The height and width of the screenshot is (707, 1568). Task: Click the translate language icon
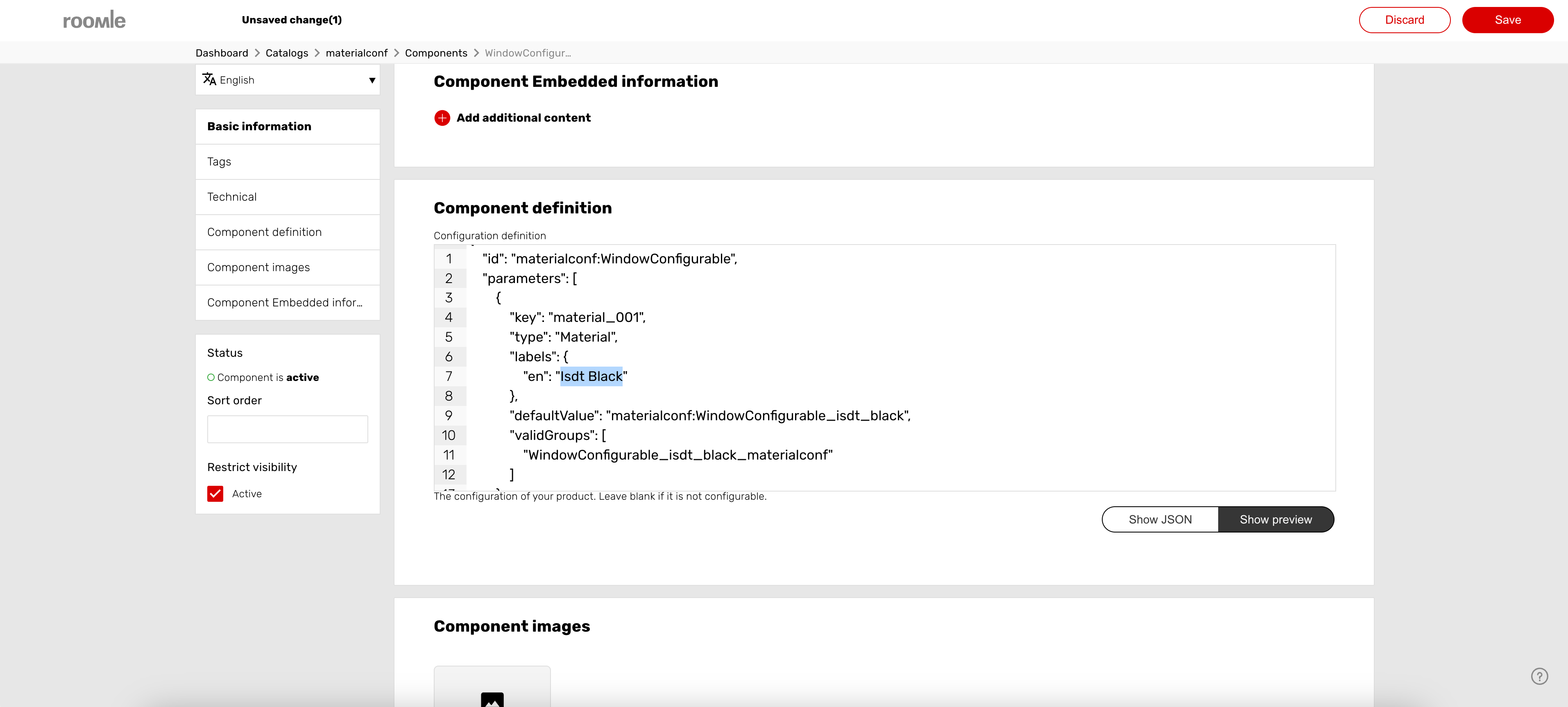pyautogui.click(x=209, y=79)
